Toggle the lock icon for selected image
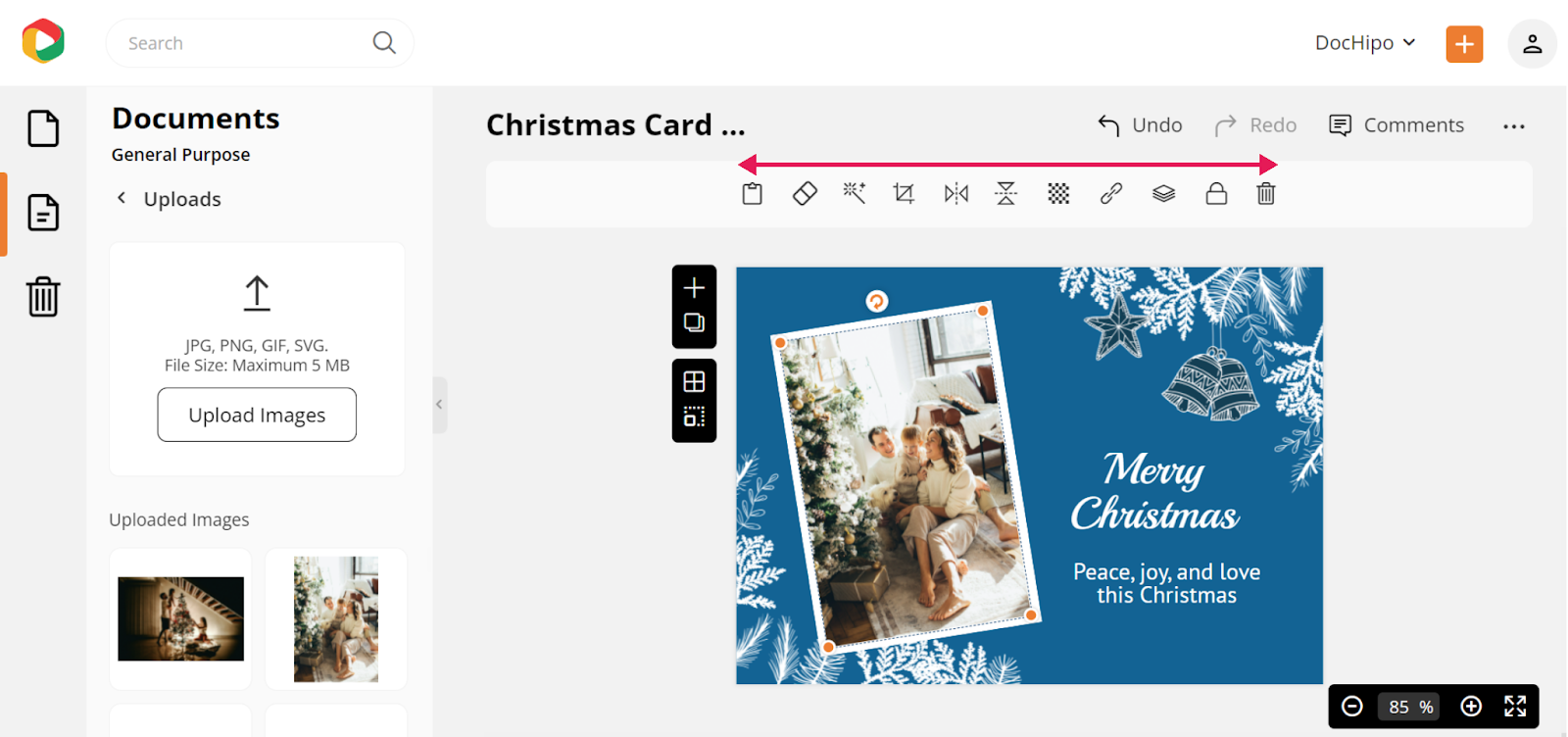The image size is (1568, 737). coord(1216,193)
